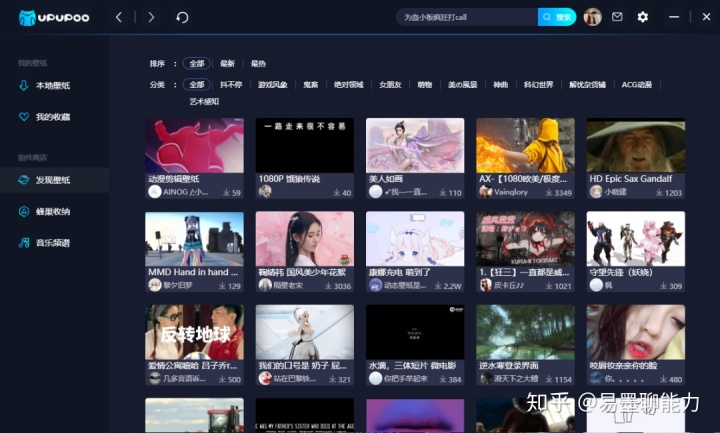This screenshot has height=433, width=720.
Task: Filter by the ACG动漫 category
Action: click(x=637, y=84)
